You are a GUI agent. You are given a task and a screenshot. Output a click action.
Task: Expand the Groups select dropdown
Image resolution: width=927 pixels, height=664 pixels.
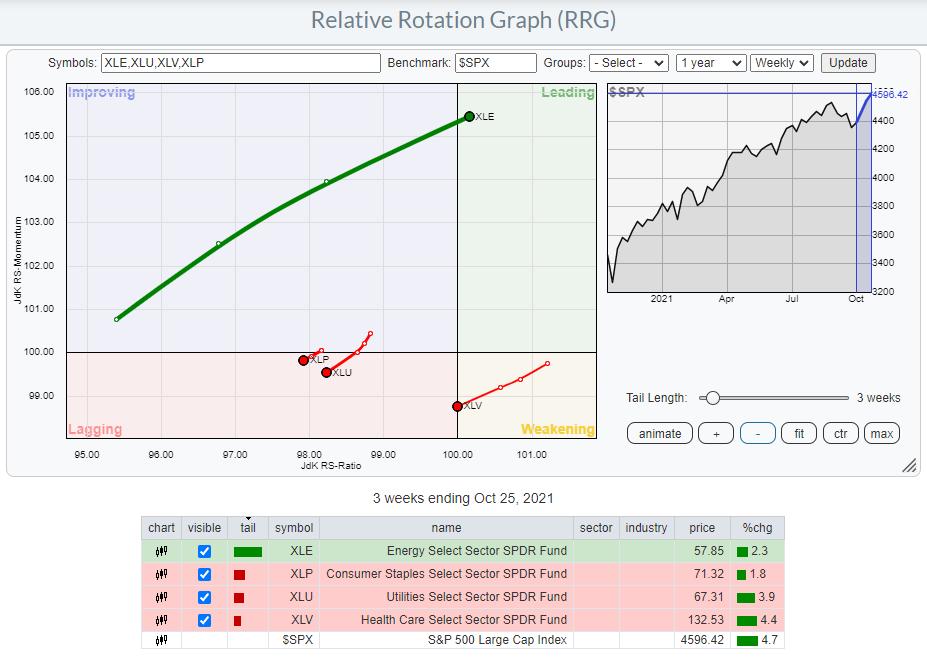click(x=628, y=62)
